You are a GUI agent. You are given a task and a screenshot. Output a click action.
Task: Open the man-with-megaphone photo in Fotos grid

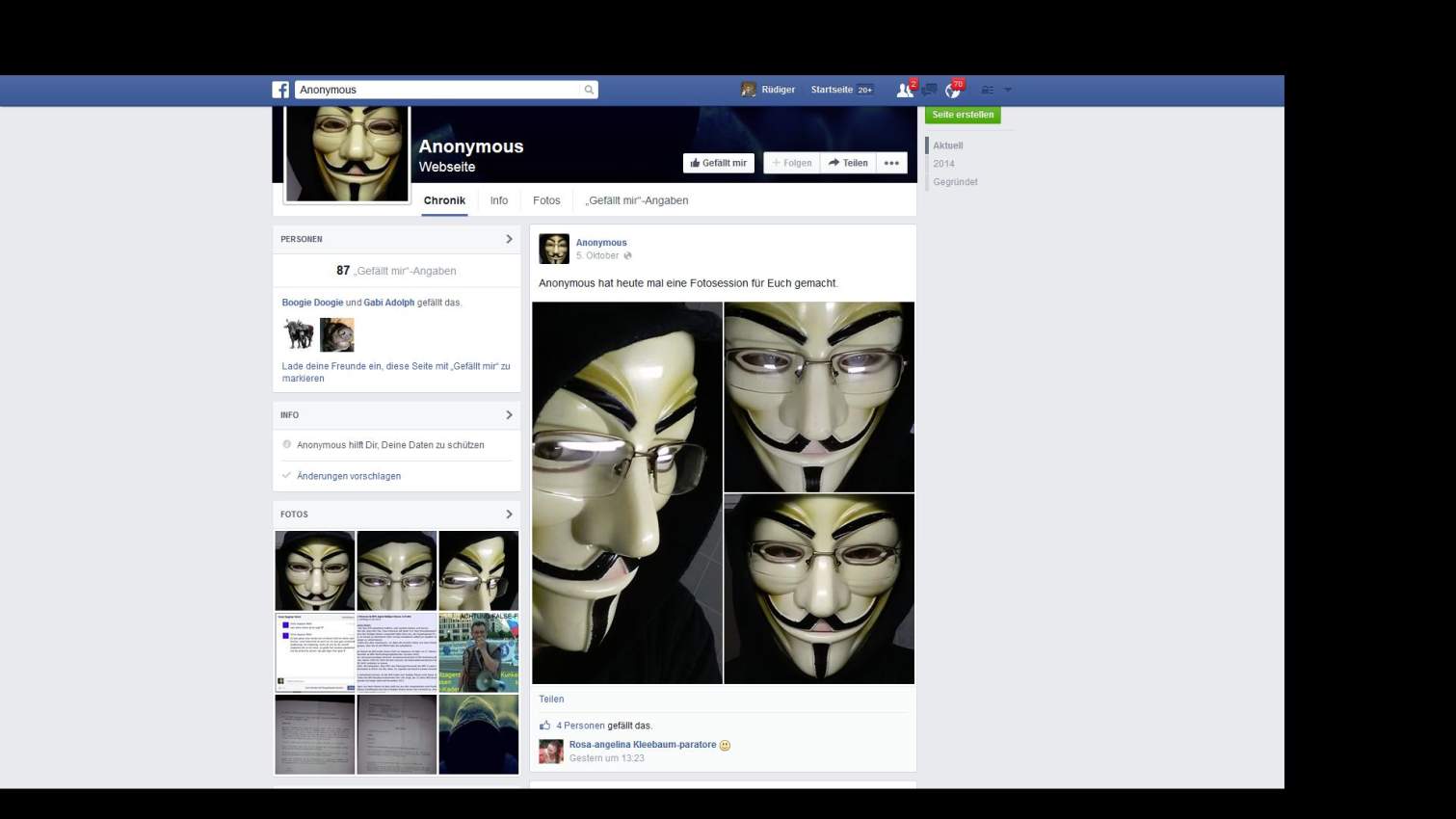click(479, 652)
